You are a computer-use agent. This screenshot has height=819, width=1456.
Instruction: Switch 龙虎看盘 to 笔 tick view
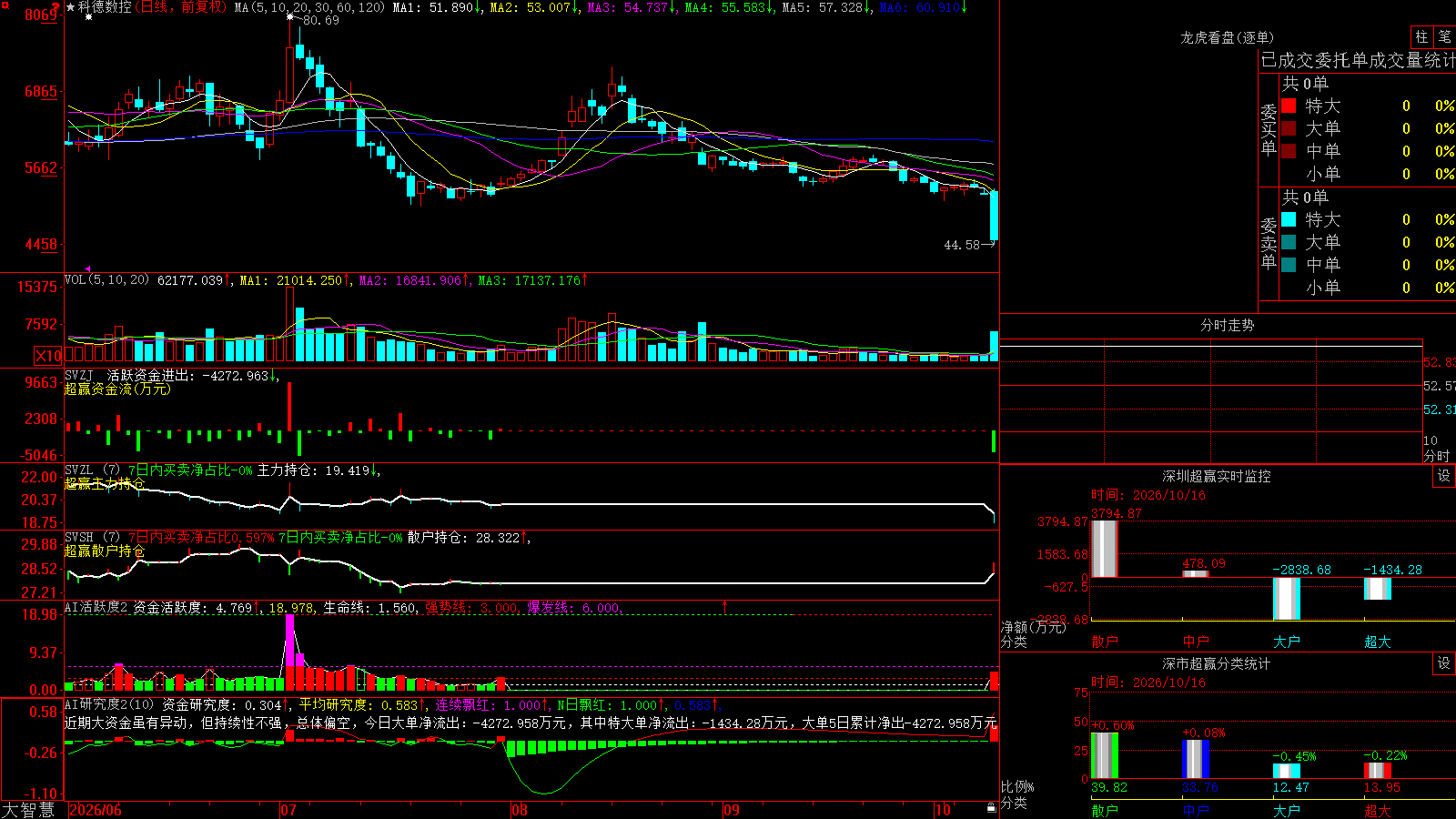tap(1444, 36)
